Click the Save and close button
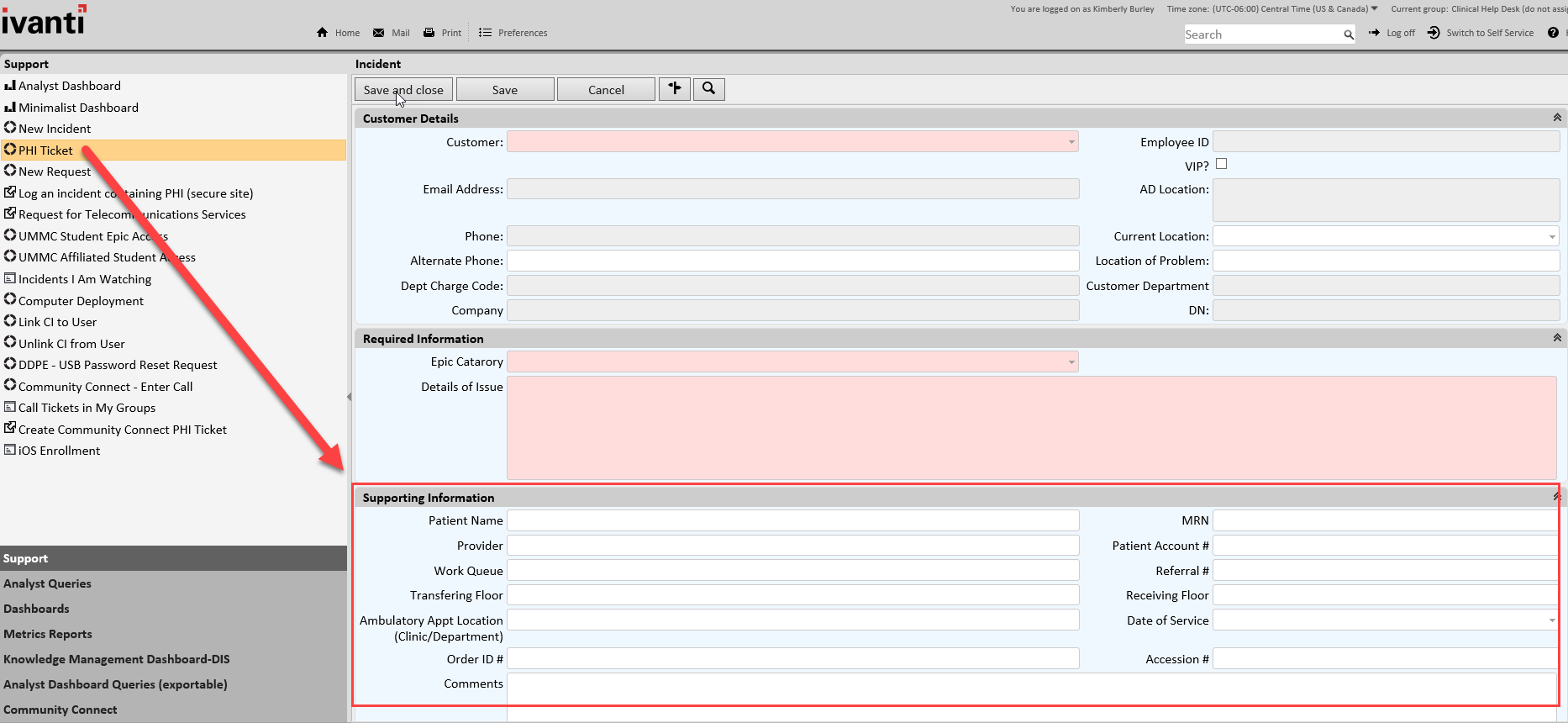The width and height of the screenshot is (1568, 723). 403,89
